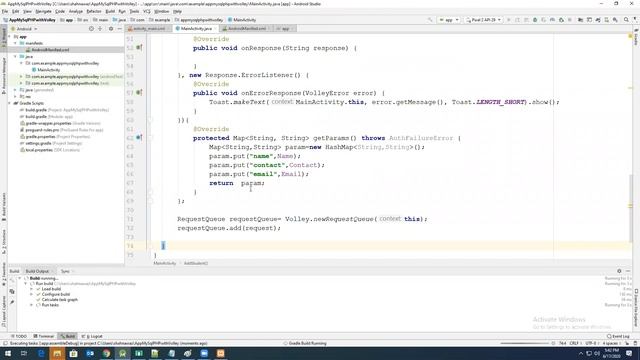
Task: Open the Tools menu
Action: [134, 11]
